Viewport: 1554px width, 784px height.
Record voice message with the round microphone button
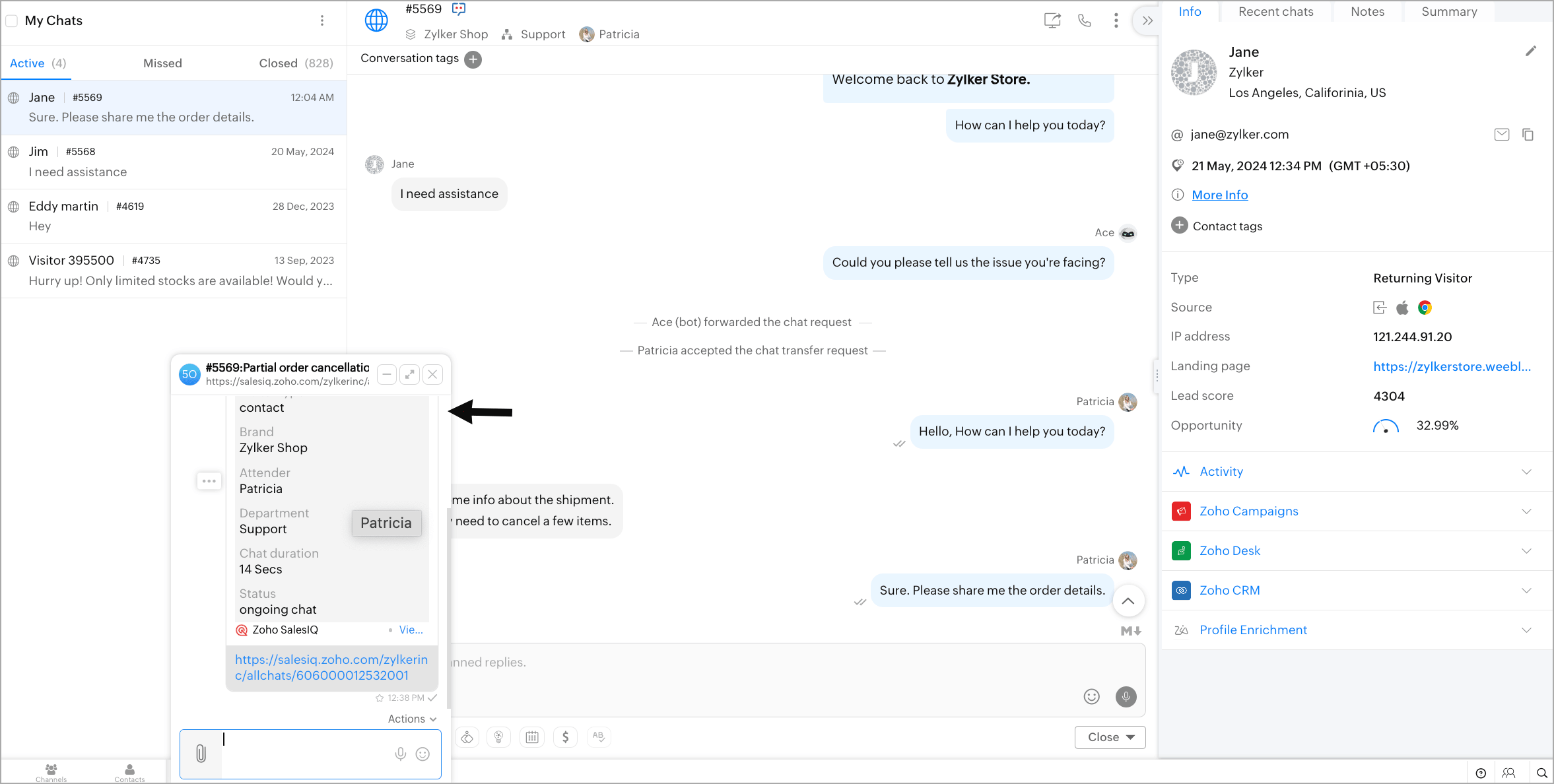pos(1126,697)
